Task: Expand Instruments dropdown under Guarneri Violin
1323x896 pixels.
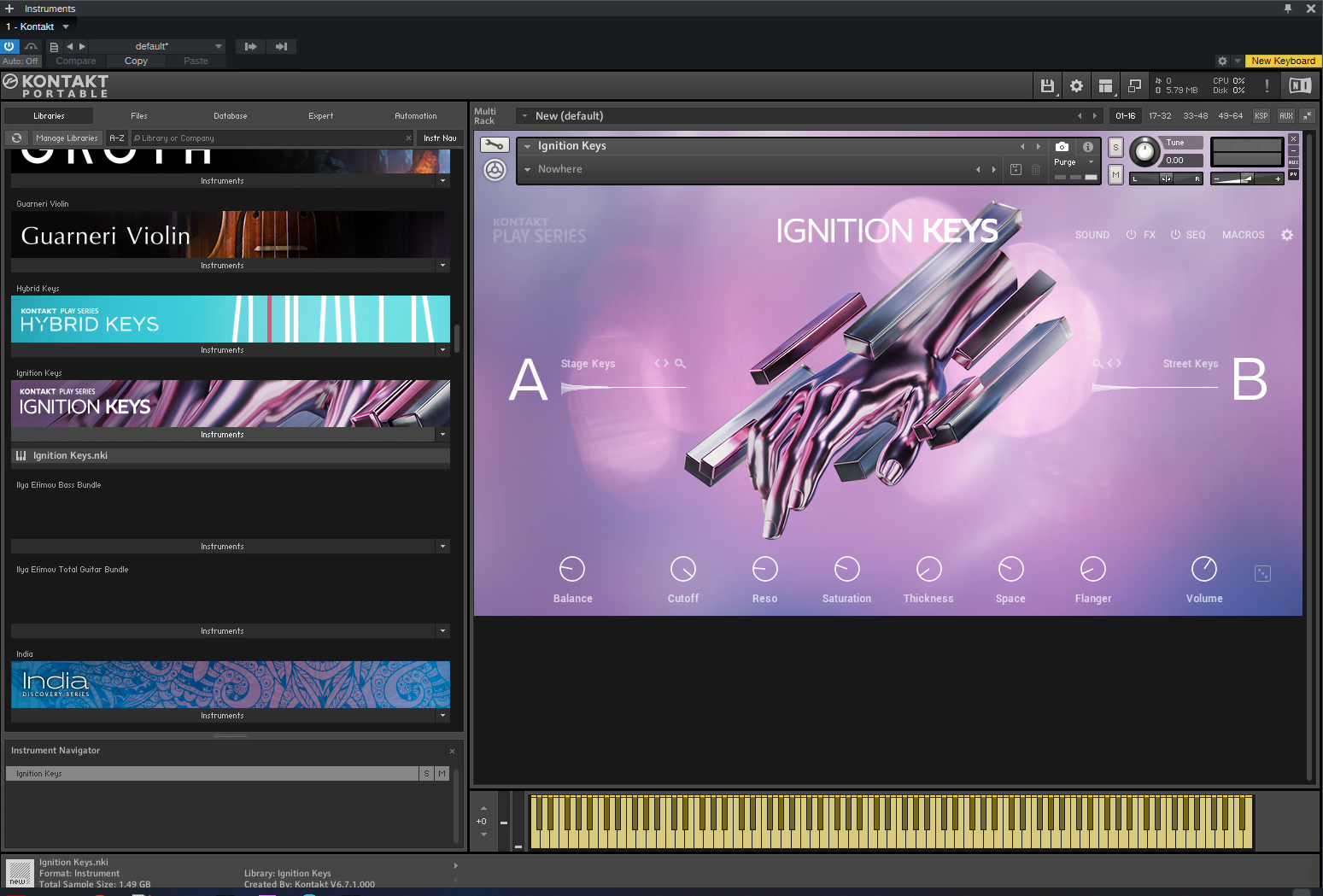Action: point(442,266)
